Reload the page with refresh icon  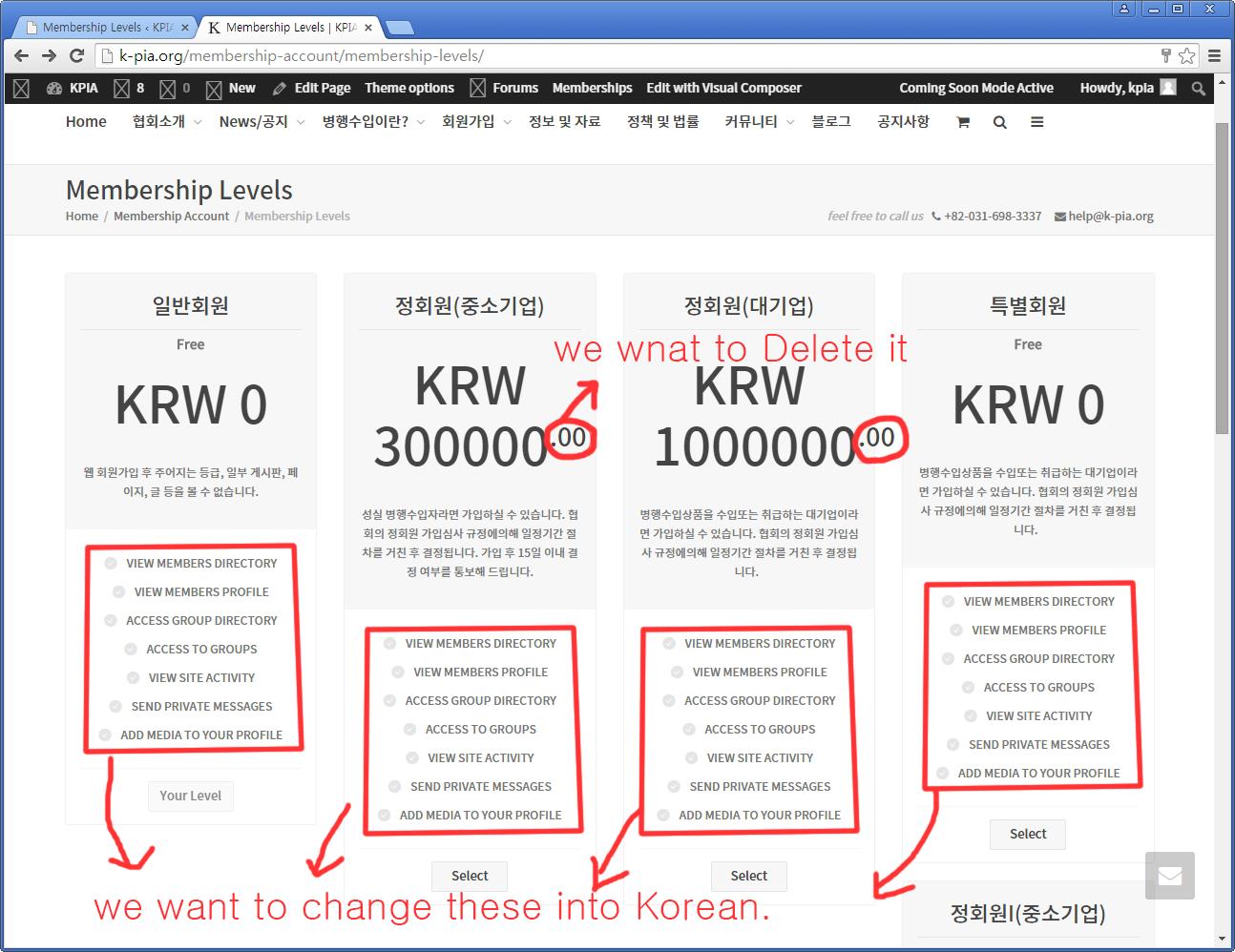(77, 56)
